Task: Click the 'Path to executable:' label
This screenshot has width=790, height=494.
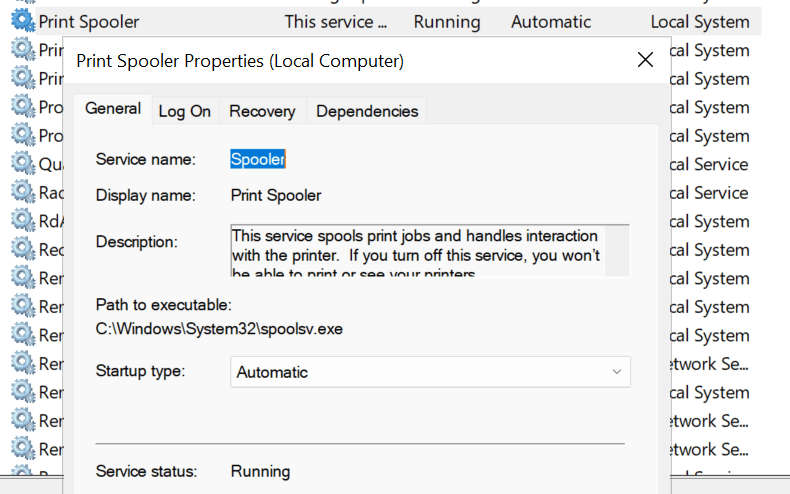Action: click(x=163, y=305)
